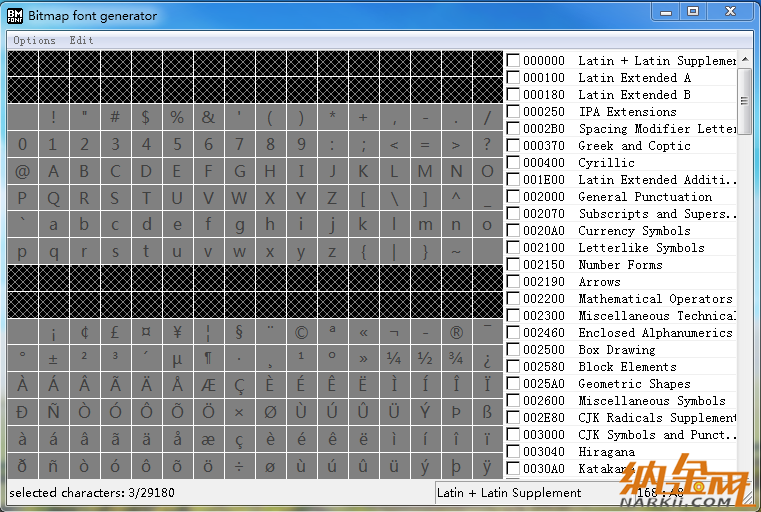Check the Arrows checkbox
The width and height of the screenshot is (761, 512).
pos(513,281)
